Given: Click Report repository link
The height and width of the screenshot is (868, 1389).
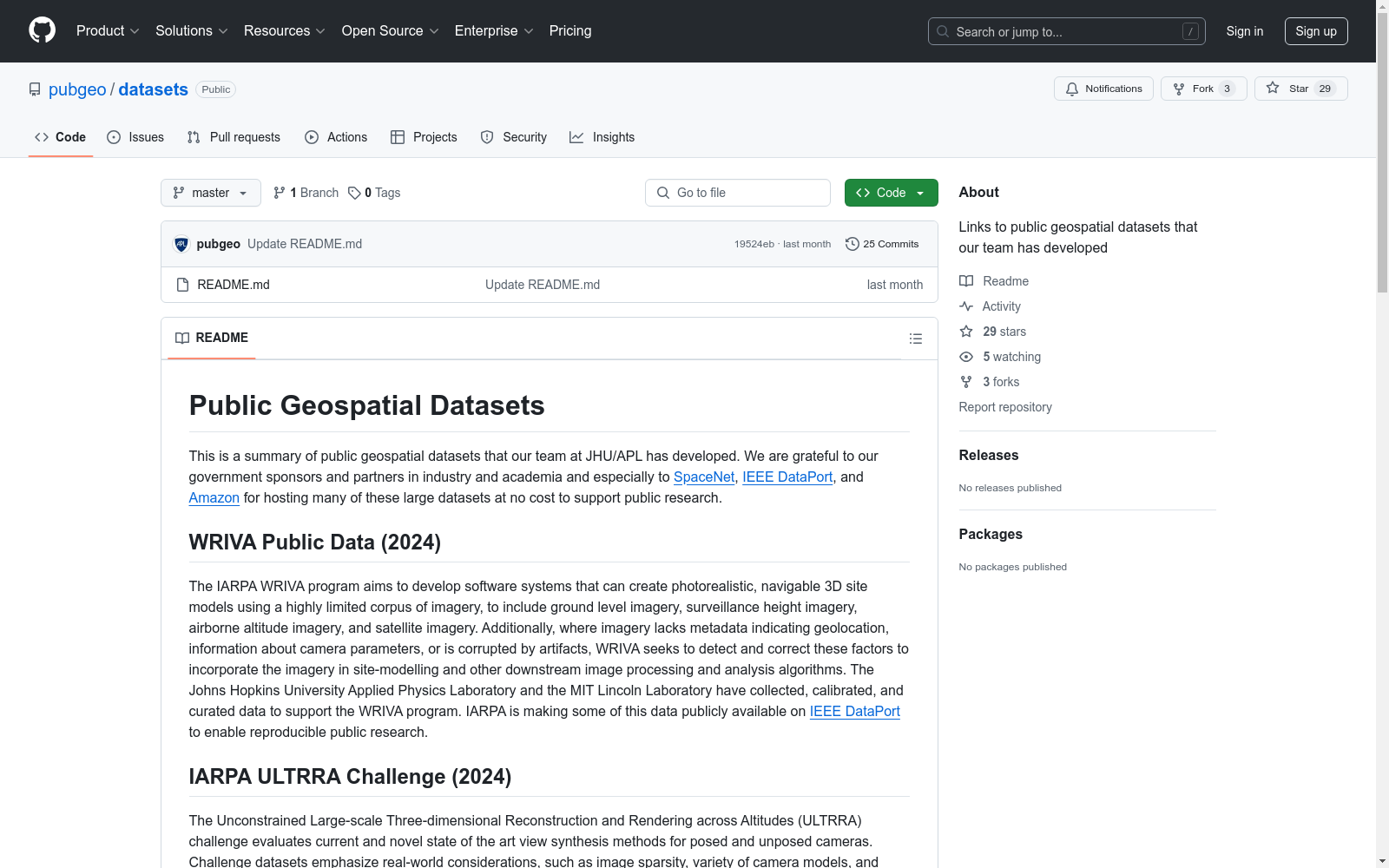Looking at the screenshot, I should (x=1005, y=407).
